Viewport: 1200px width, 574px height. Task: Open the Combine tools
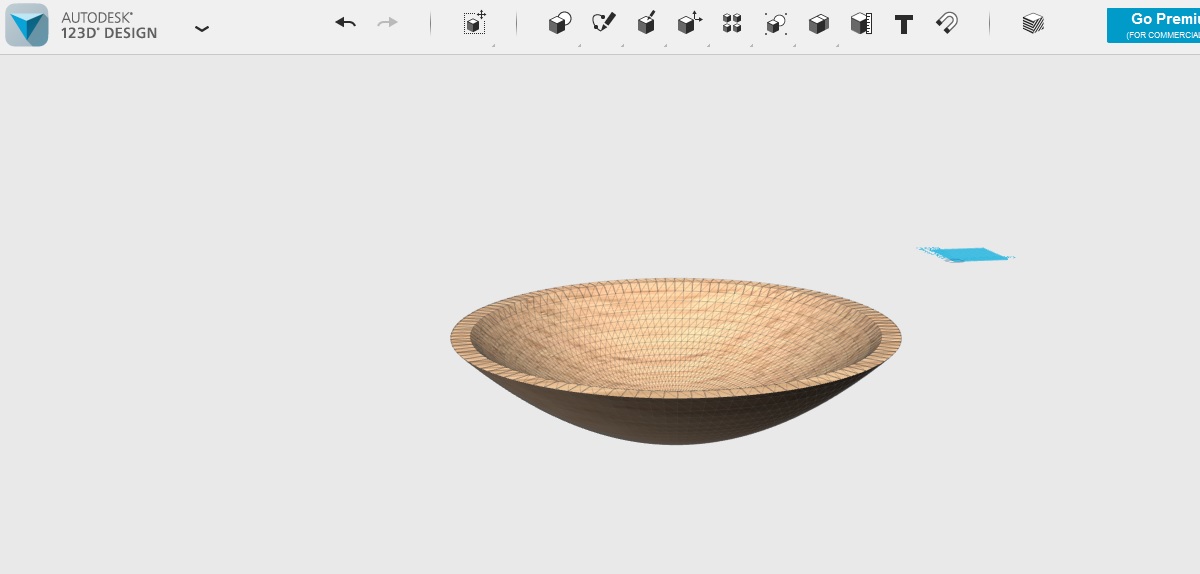[x=819, y=24]
